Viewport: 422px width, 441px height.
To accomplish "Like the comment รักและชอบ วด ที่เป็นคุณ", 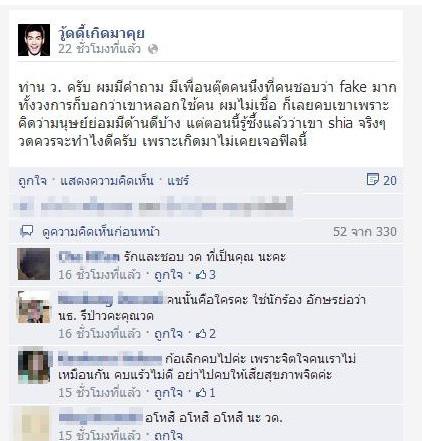I will (168, 275).
